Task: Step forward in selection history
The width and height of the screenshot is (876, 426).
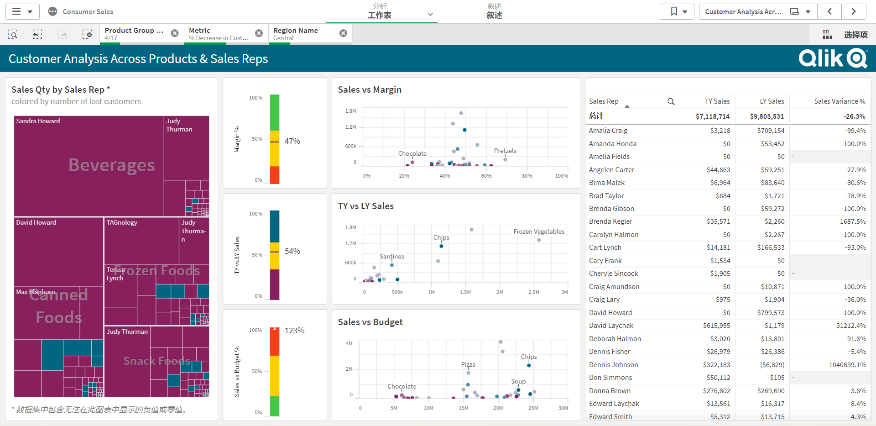Action: click(x=62, y=34)
